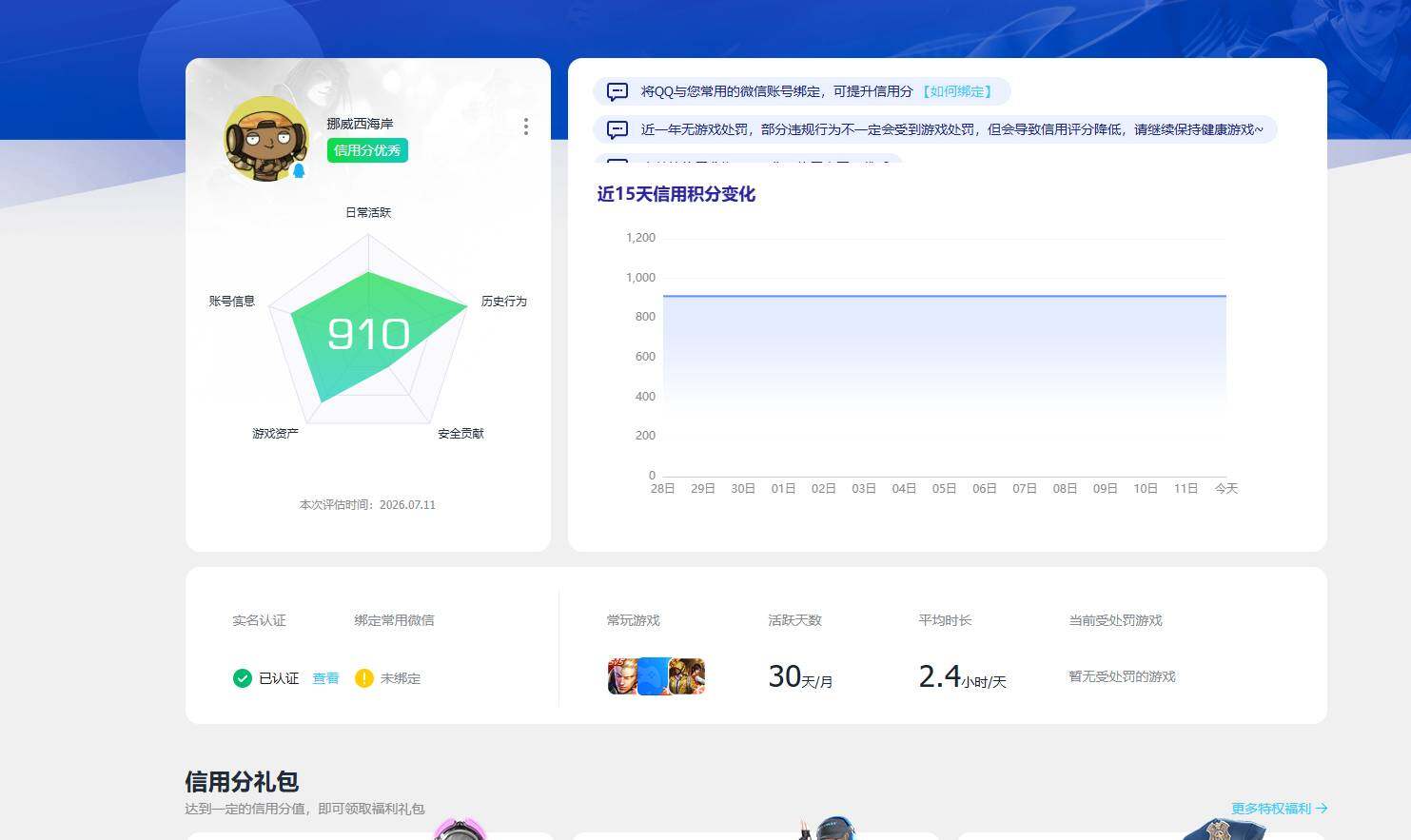The height and width of the screenshot is (840, 1411).
Task: Click the 安全贡献 radar axis label
Action: tap(461, 433)
